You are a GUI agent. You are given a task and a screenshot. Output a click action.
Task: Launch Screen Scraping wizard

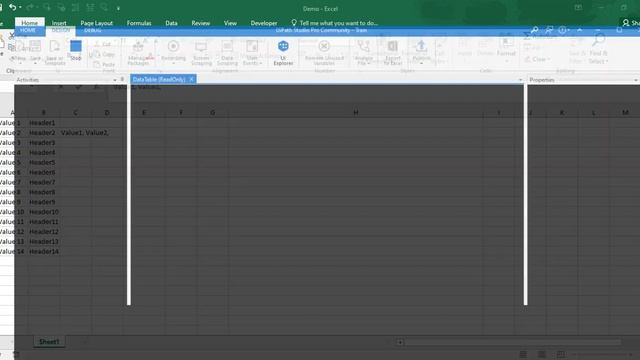[x=201, y=53]
